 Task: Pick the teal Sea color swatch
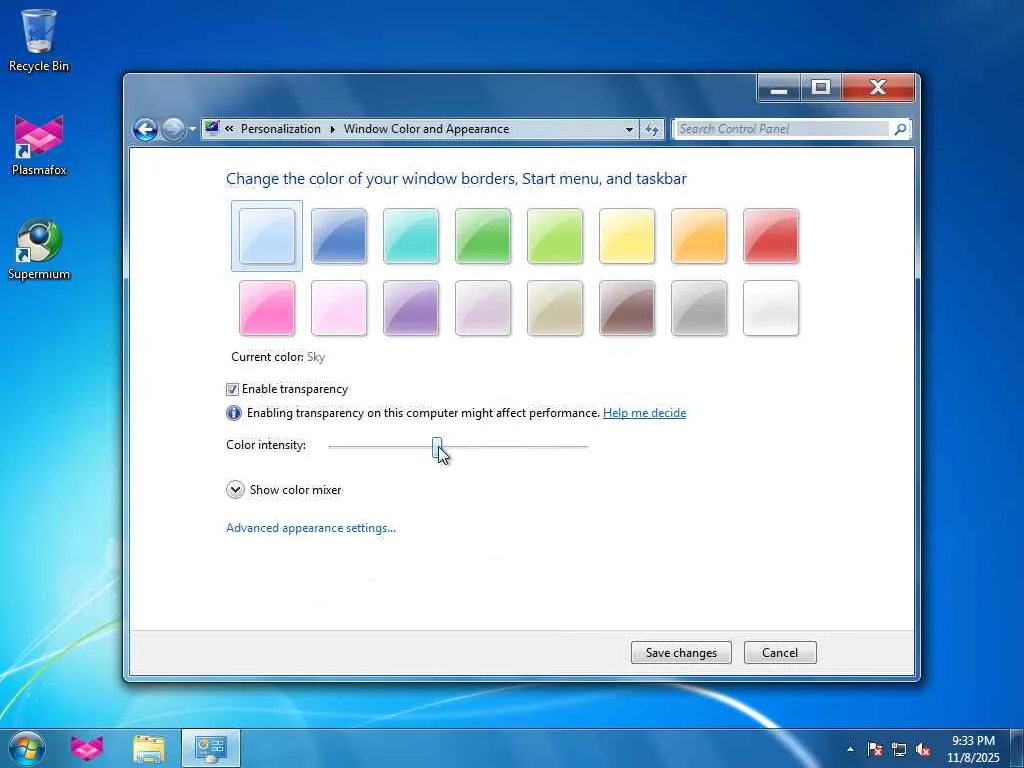411,236
